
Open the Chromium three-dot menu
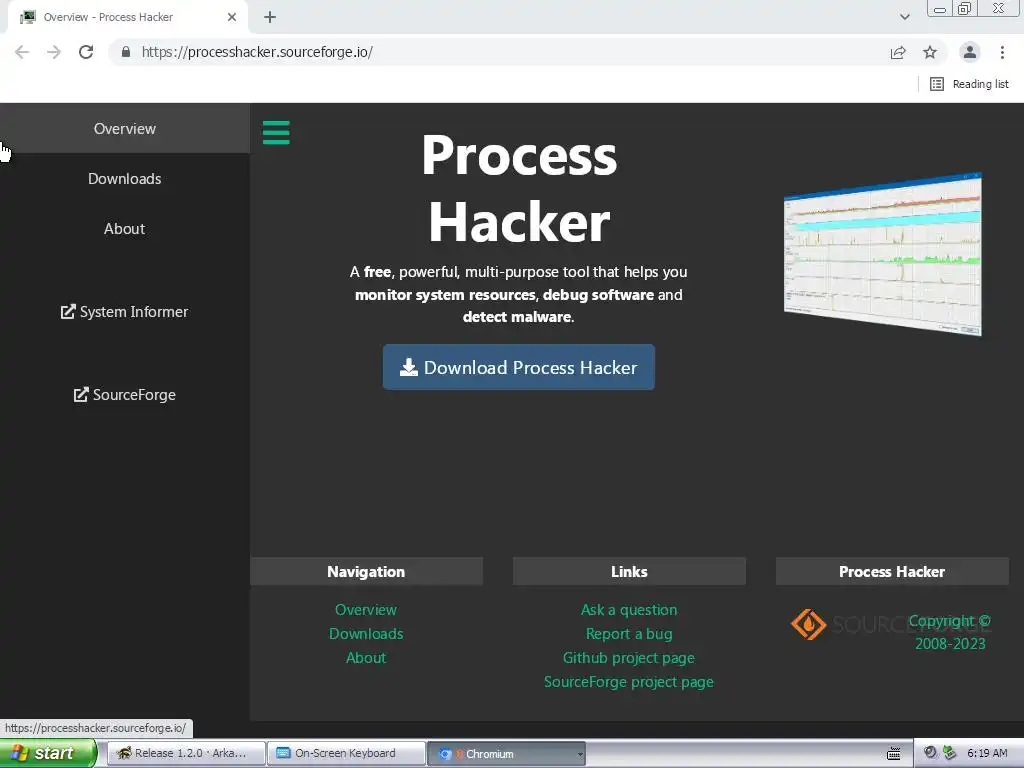pos(1002,52)
